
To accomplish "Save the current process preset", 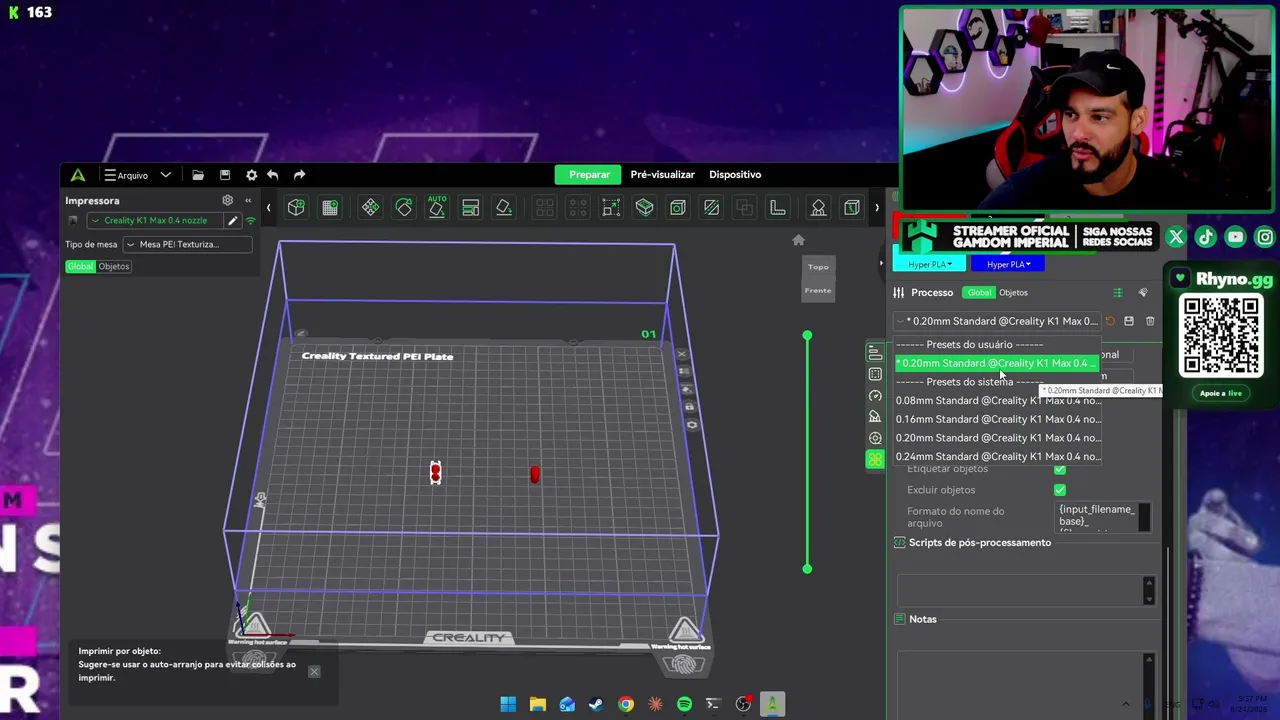I will click(x=1129, y=321).
